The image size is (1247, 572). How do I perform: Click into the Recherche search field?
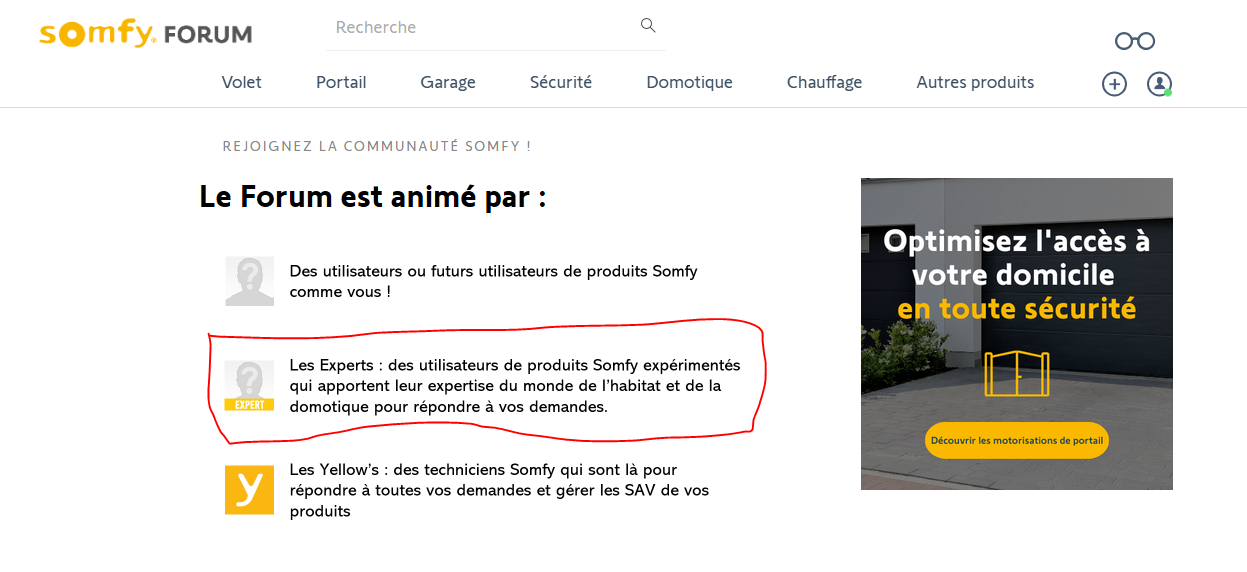(x=480, y=27)
